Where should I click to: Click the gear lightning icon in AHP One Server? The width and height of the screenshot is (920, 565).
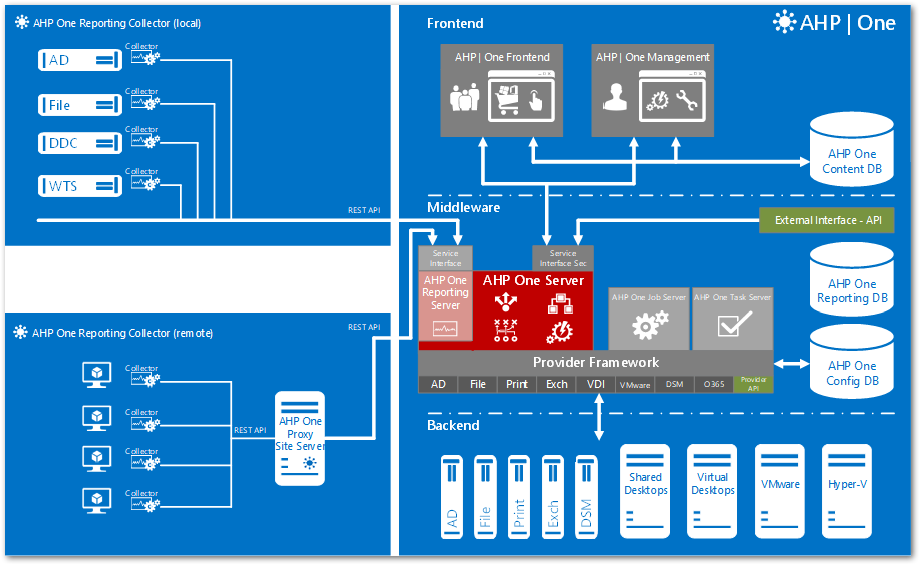click(x=559, y=331)
